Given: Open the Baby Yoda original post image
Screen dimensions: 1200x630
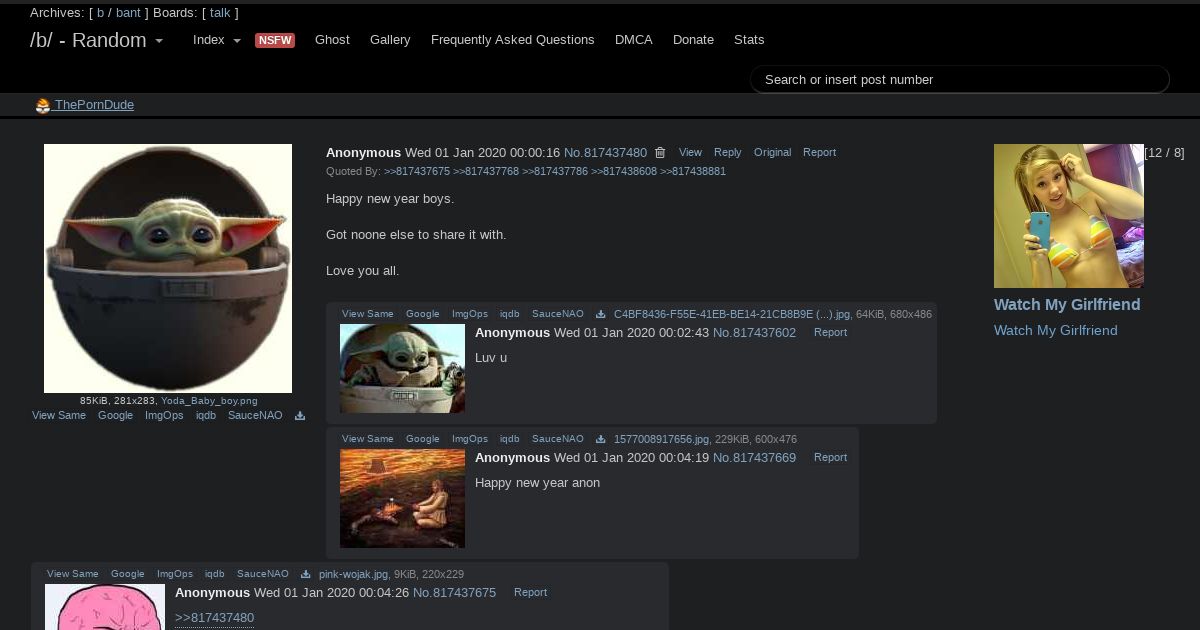Looking at the screenshot, I should (x=168, y=268).
